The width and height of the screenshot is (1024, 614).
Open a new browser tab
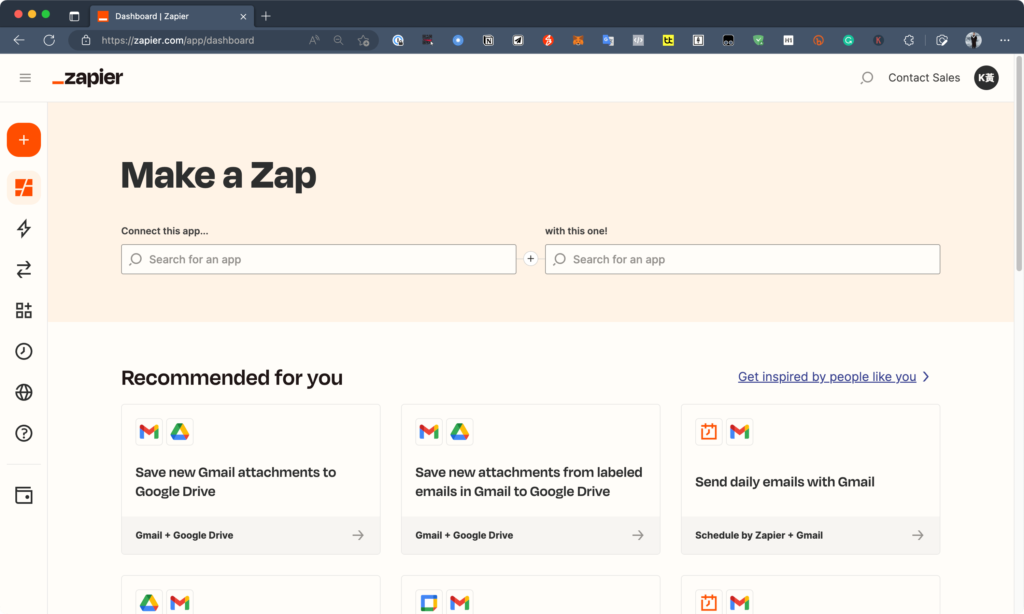[266, 16]
